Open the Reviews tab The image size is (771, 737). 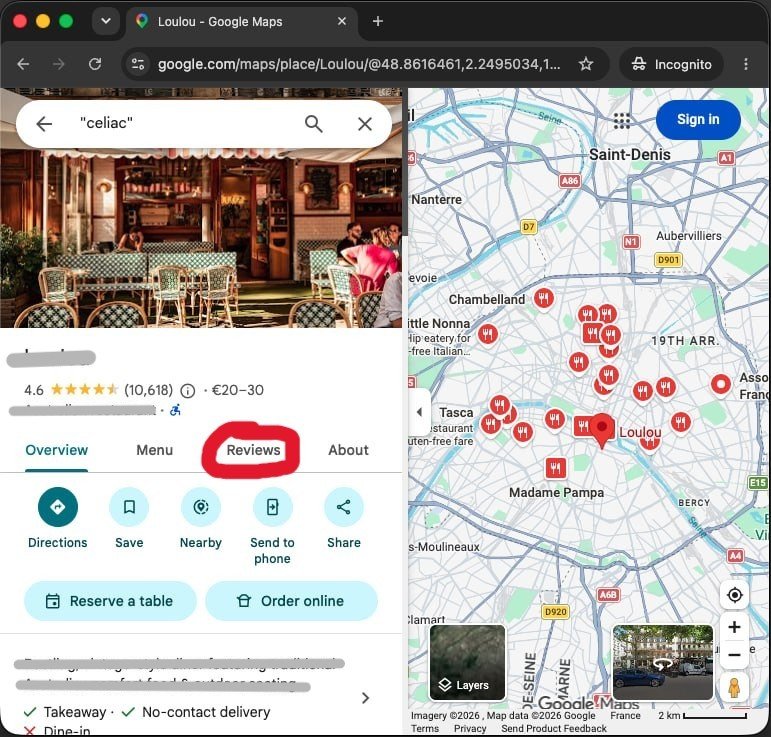tap(253, 450)
